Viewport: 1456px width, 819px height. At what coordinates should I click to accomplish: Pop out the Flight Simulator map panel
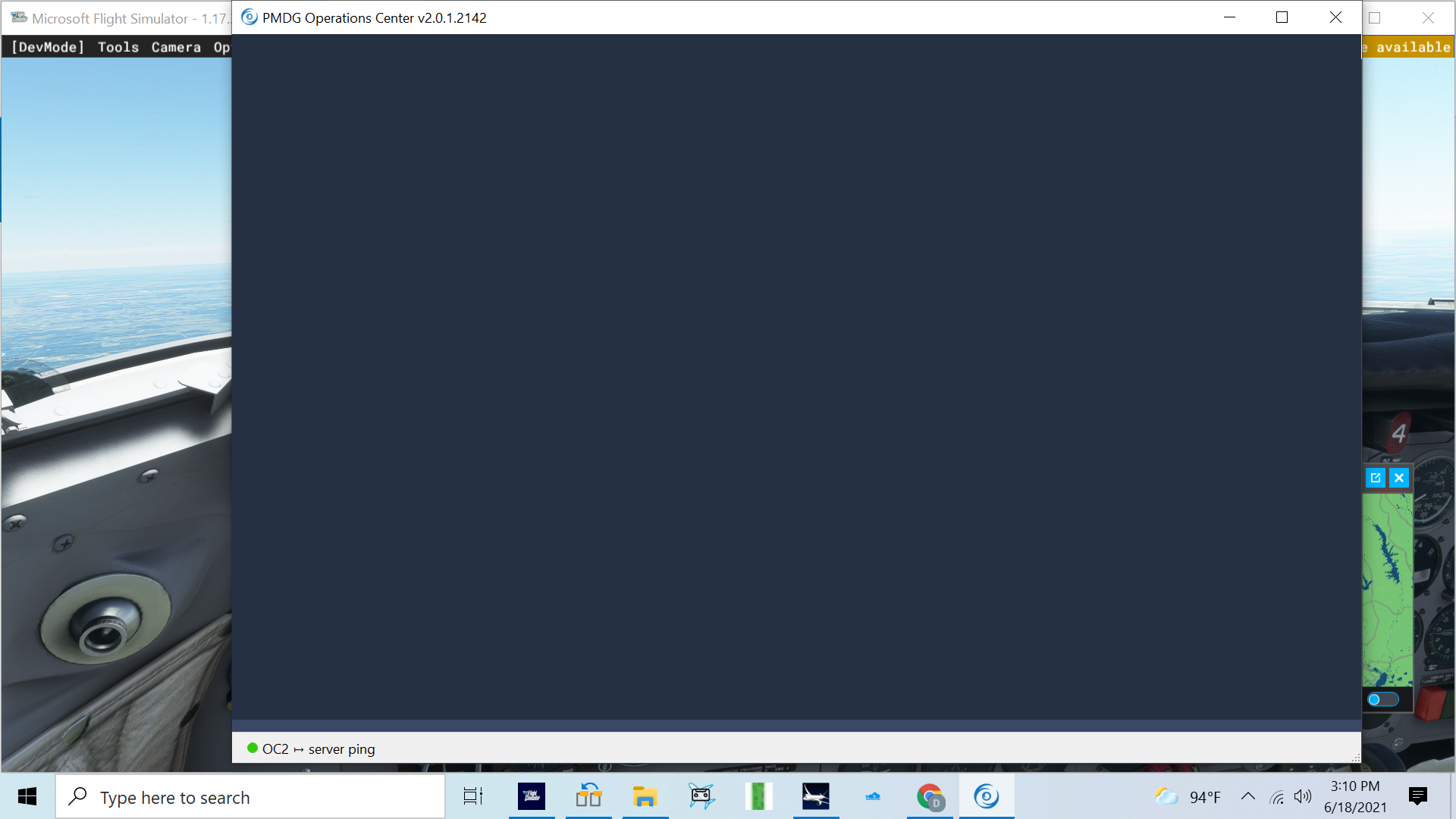1376,478
